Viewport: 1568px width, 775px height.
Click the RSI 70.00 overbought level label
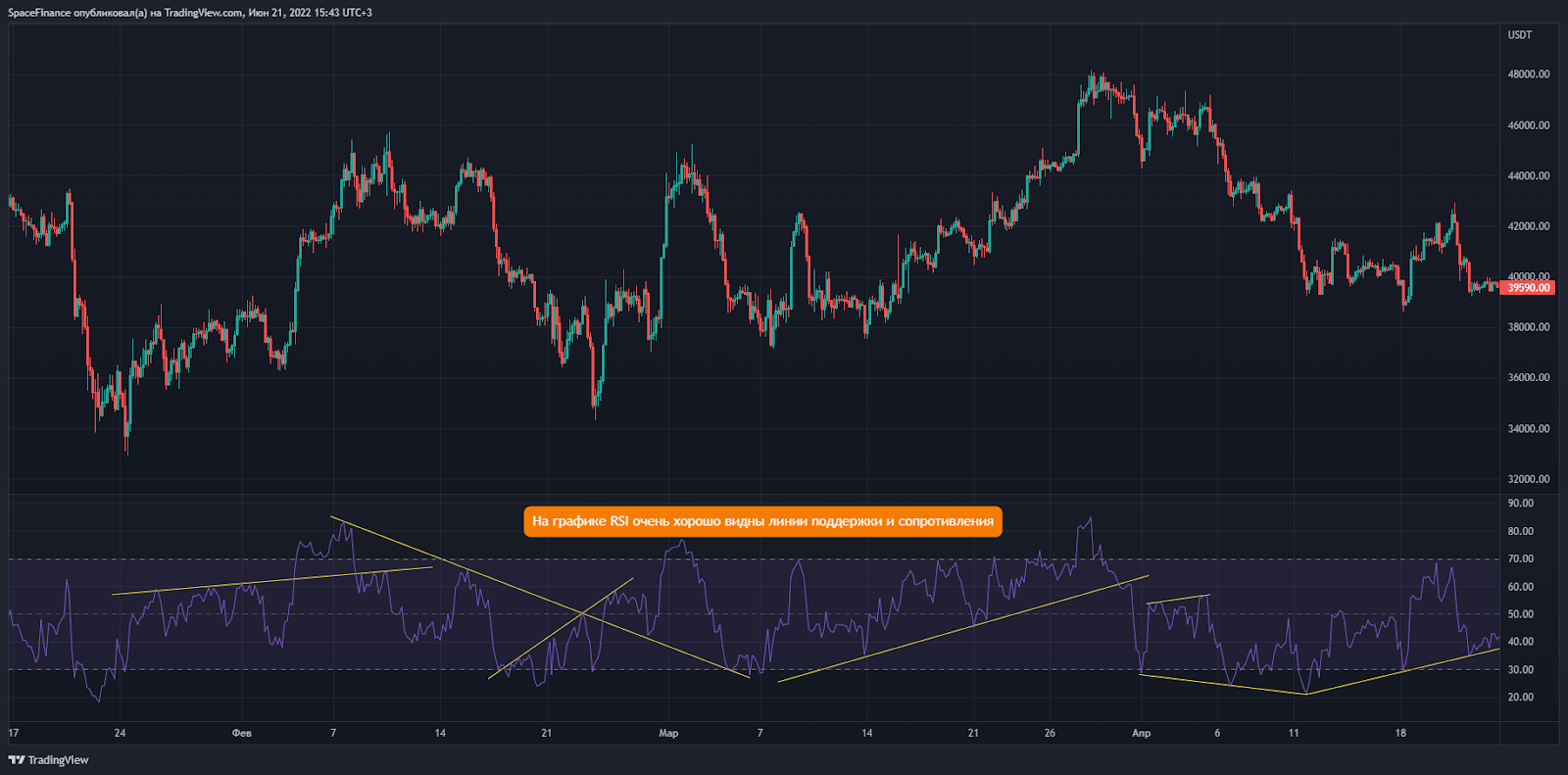click(x=1521, y=559)
